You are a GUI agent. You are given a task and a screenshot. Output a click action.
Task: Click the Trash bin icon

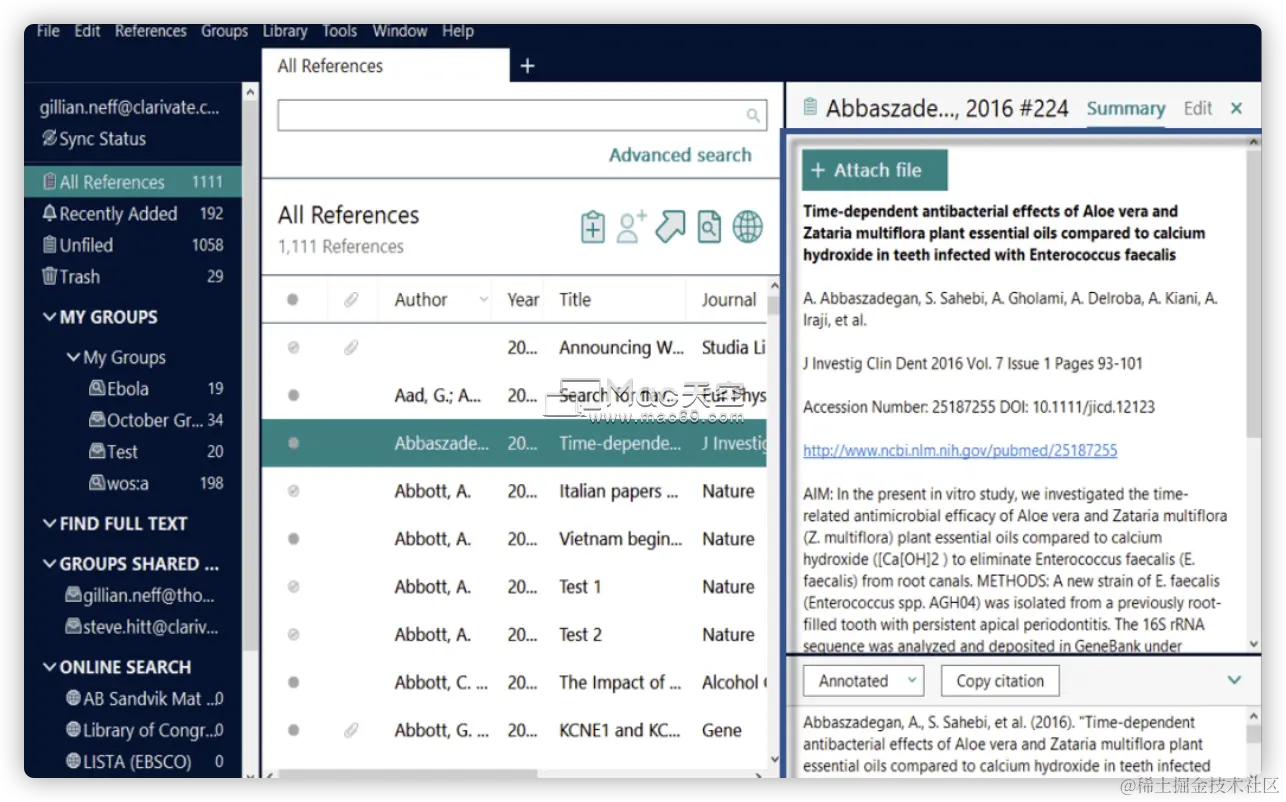coord(49,276)
